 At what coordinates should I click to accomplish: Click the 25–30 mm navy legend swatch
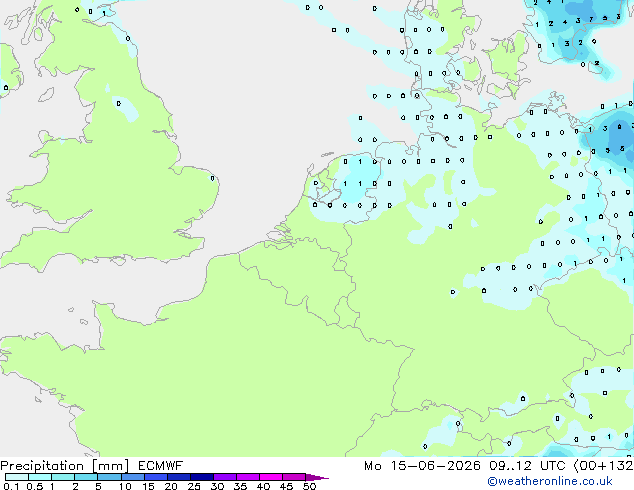click(201, 477)
